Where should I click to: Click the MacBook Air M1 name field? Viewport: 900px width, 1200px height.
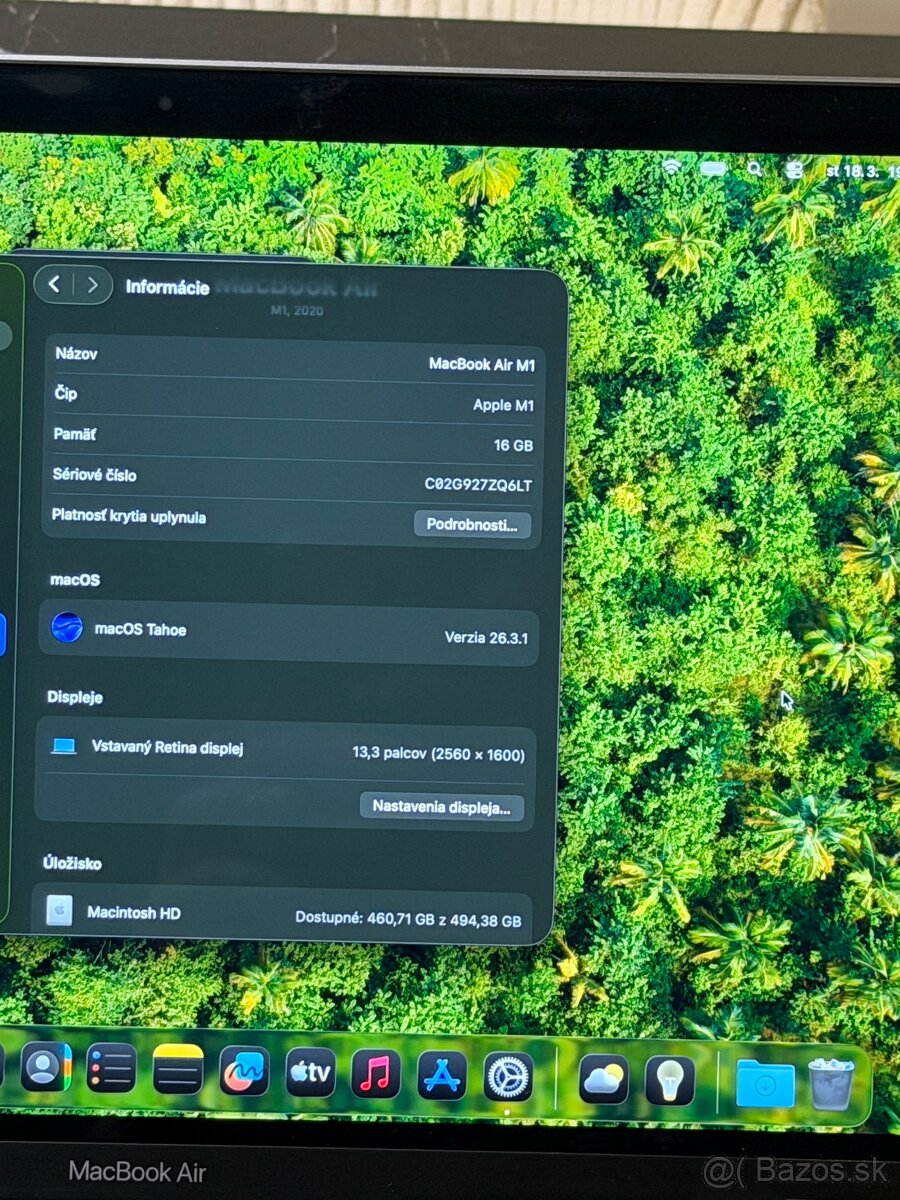click(481, 365)
